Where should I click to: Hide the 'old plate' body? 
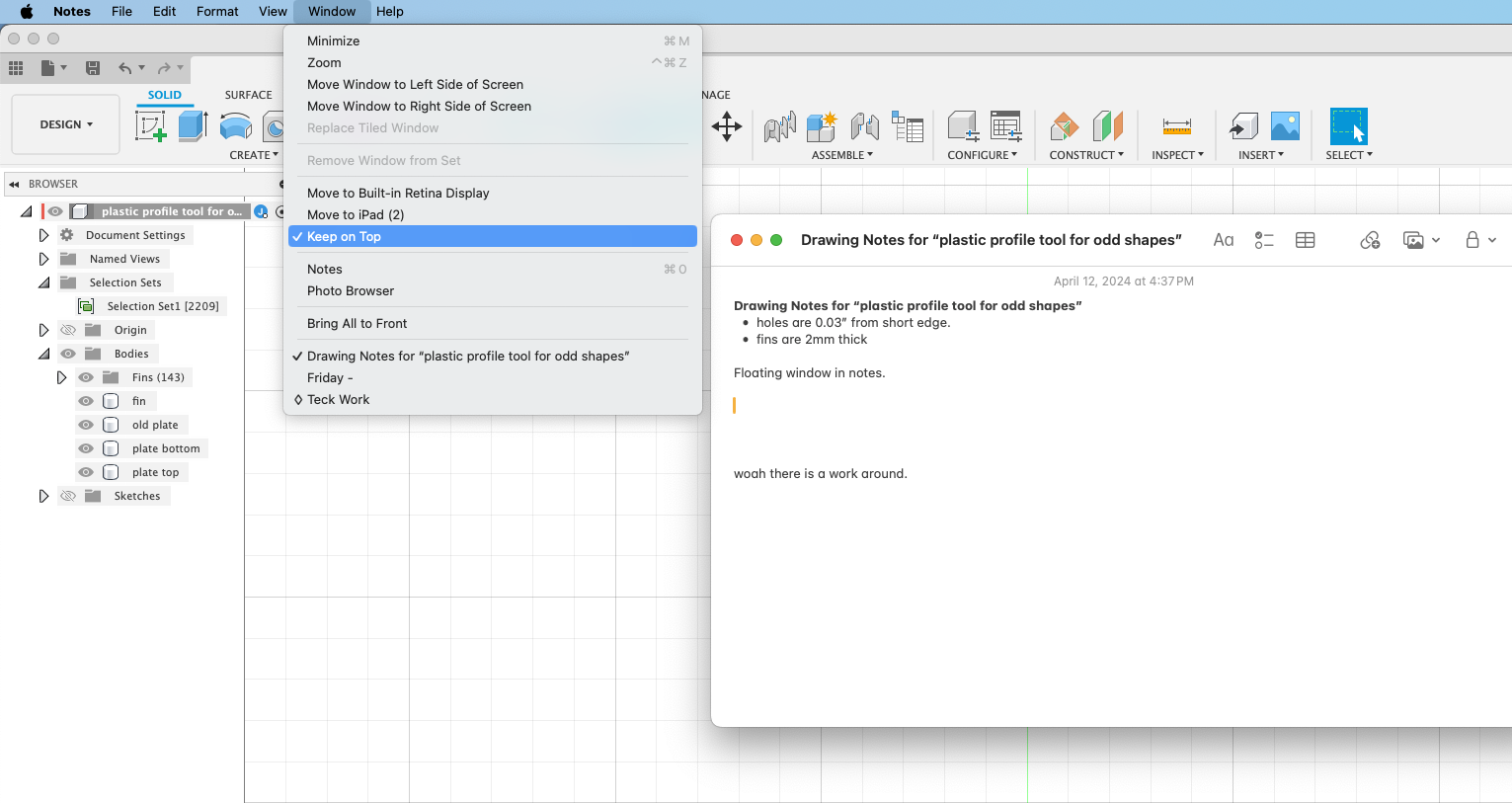[x=86, y=425]
